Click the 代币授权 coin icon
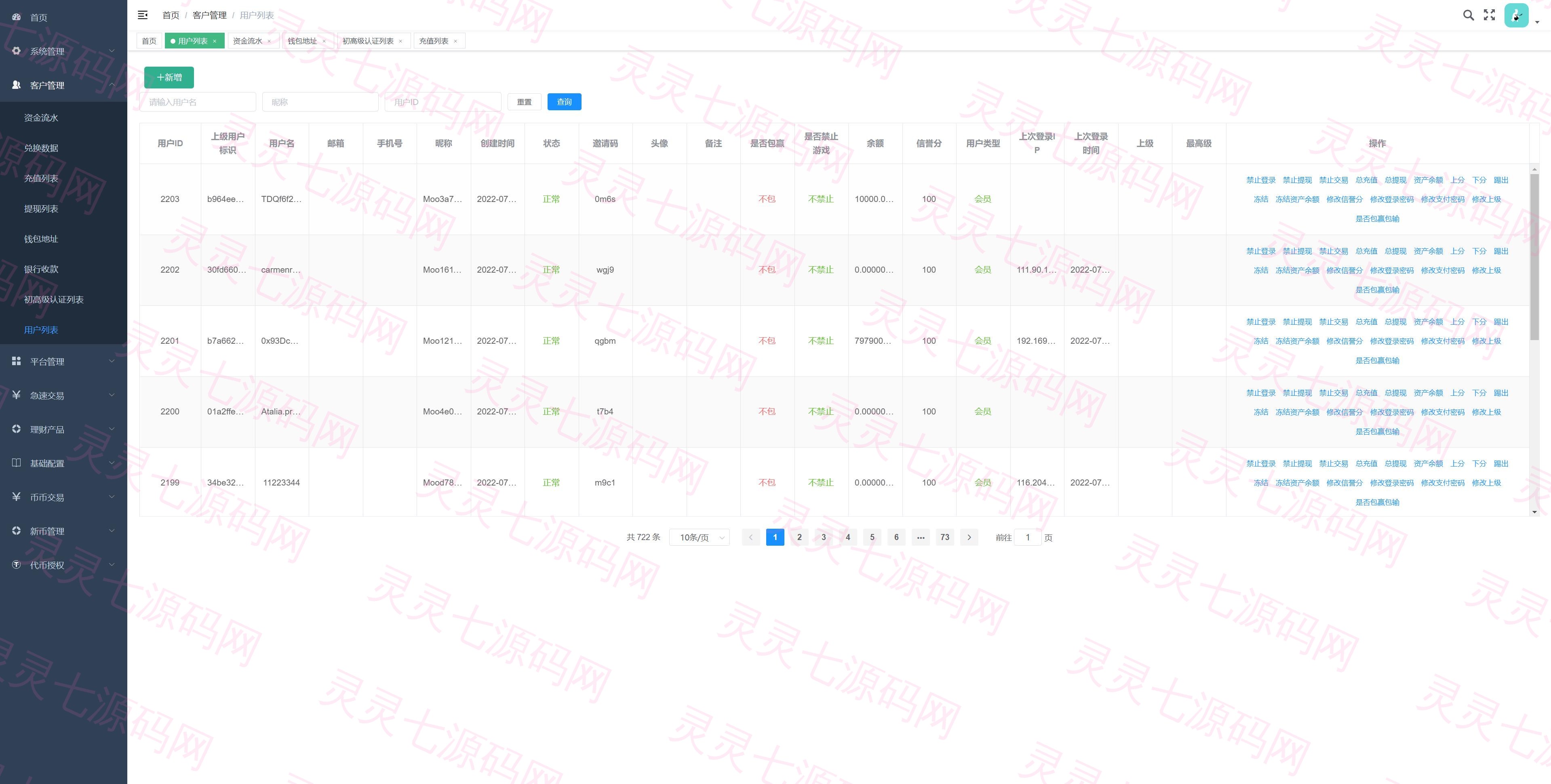The image size is (1551, 784). pyautogui.click(x=16, y=564)
